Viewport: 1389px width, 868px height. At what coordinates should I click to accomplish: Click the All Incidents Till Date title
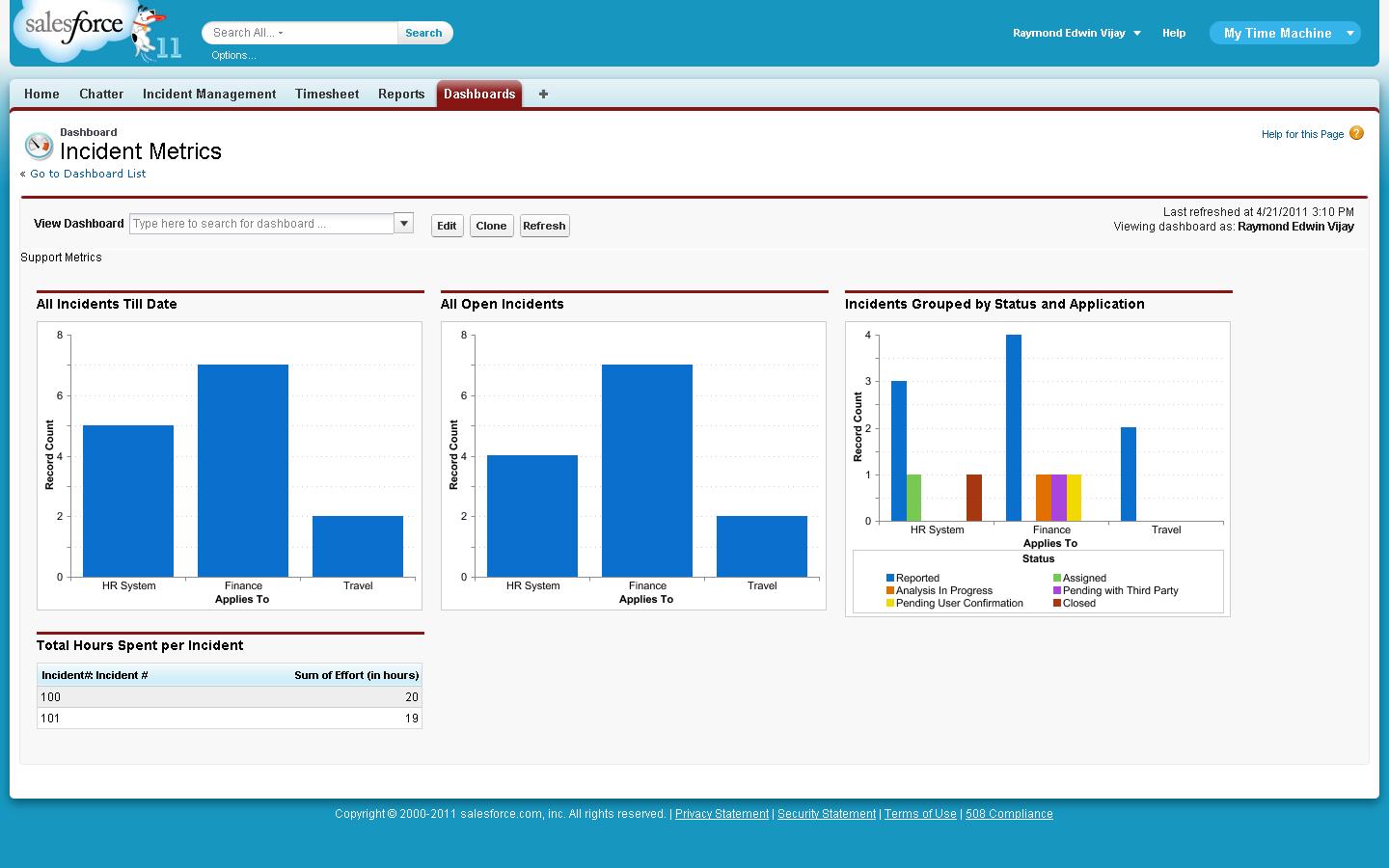pos(107,304)
